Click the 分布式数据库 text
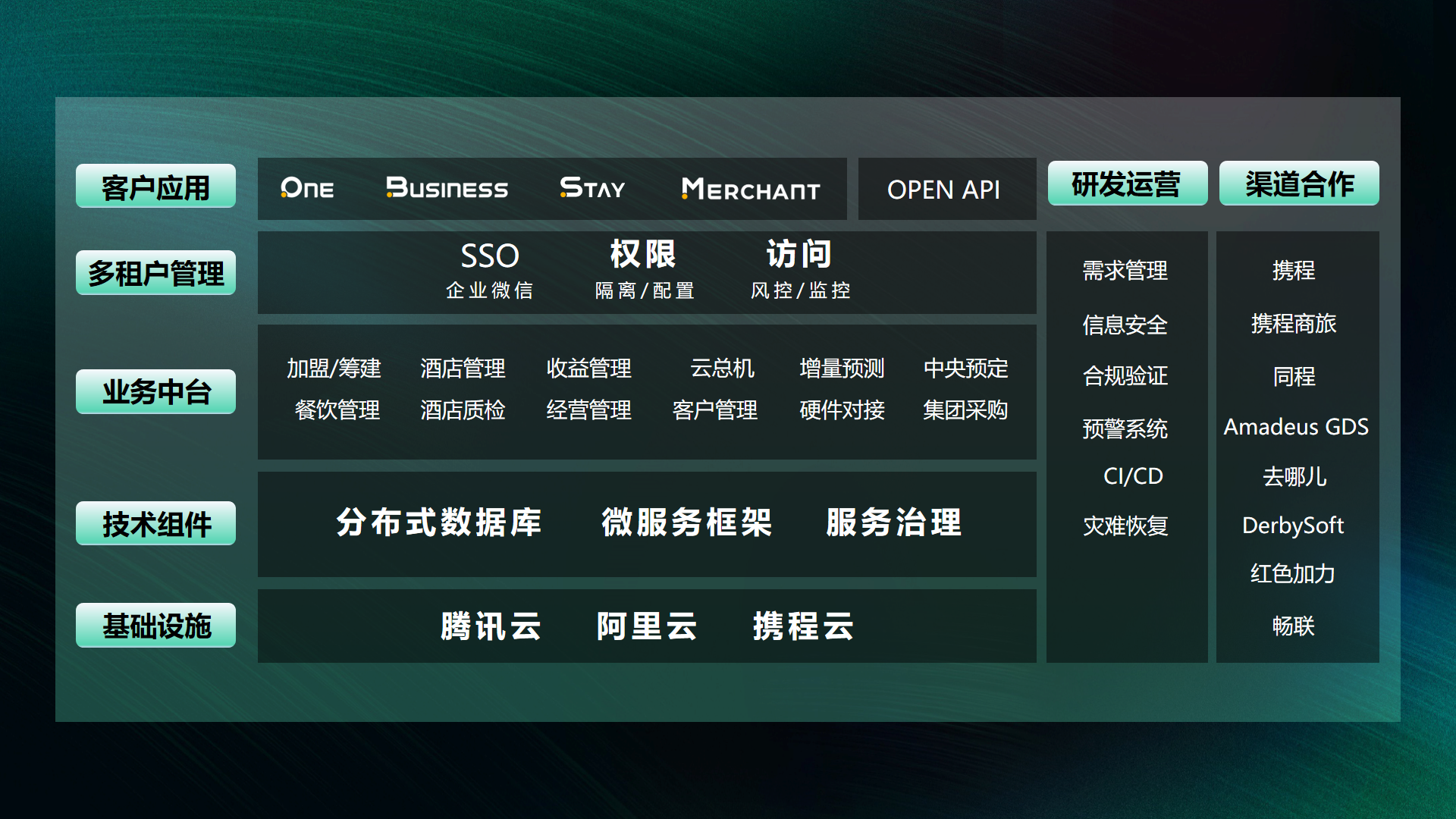 [x=439, y=522]
